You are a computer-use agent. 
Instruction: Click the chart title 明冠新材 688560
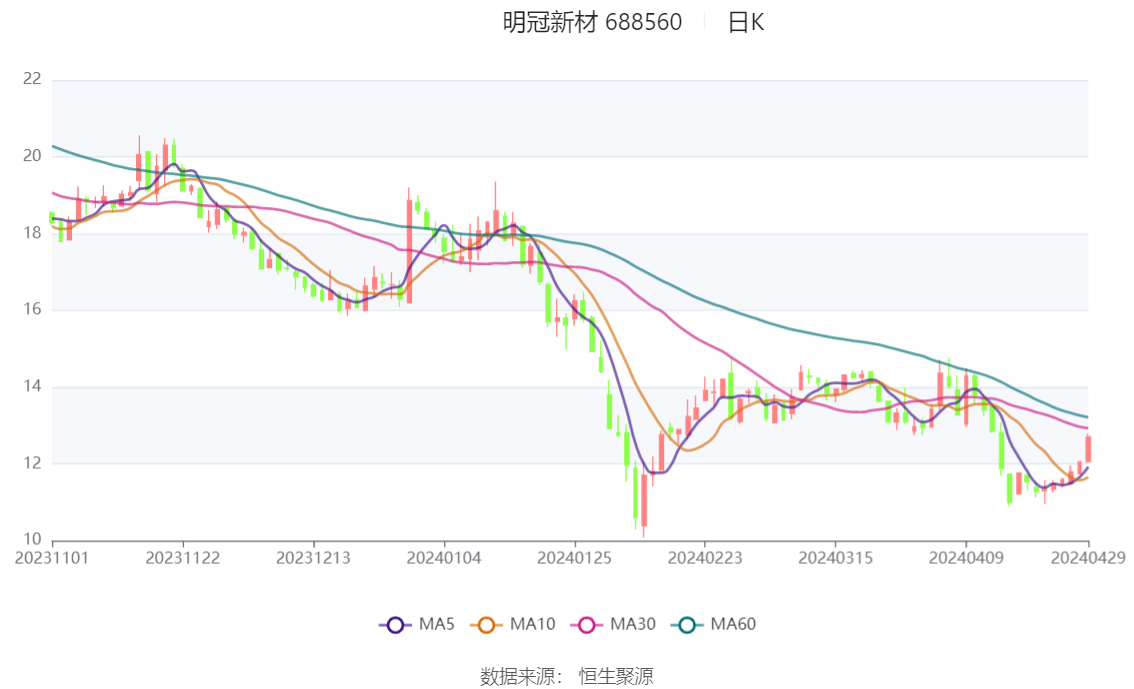pos(592,22)
